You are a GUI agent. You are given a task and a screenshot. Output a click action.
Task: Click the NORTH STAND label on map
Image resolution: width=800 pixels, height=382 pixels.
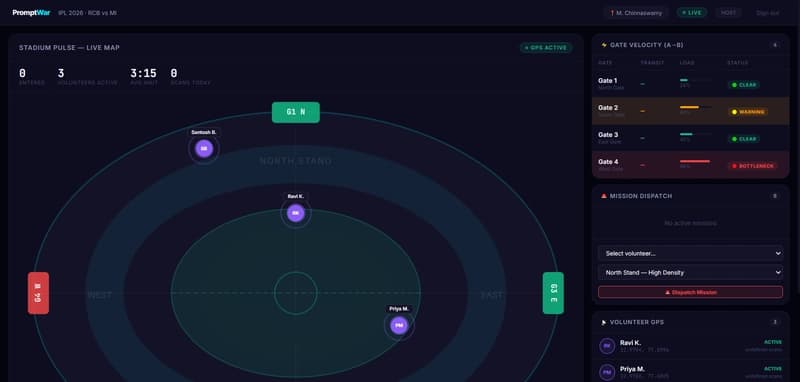295,161
